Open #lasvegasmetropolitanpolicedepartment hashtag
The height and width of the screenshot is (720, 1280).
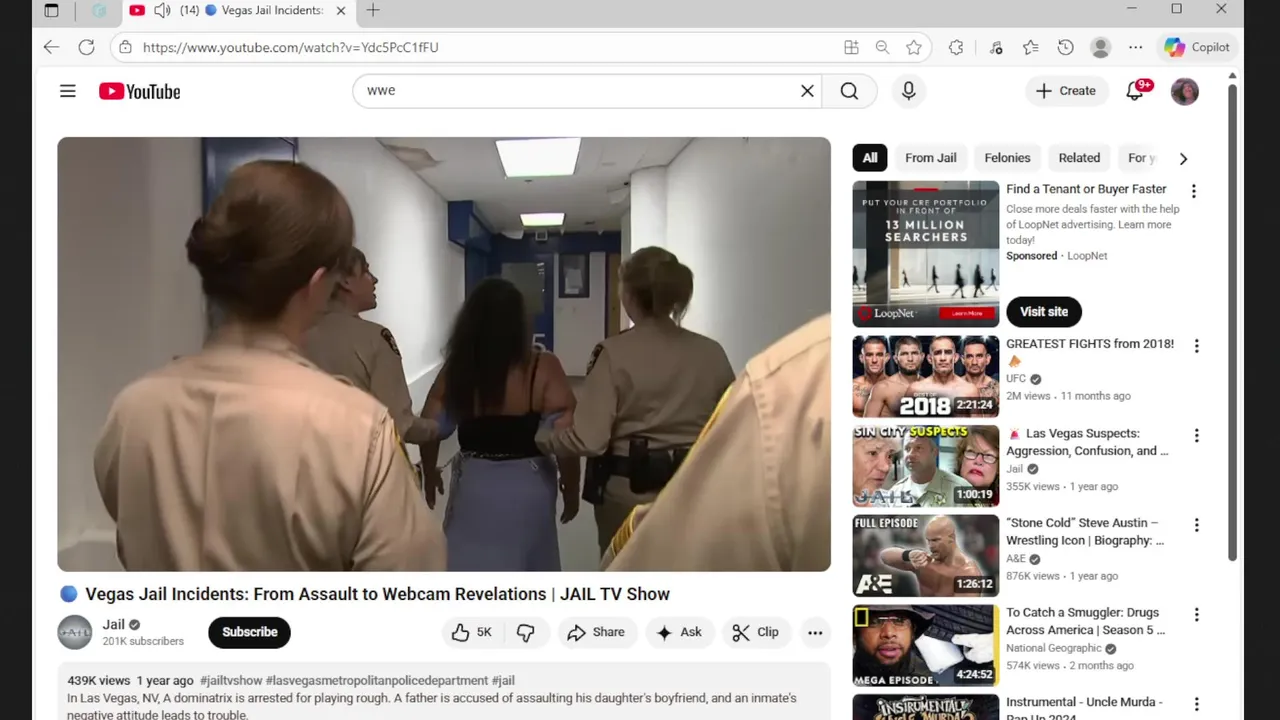pos(377,681)
